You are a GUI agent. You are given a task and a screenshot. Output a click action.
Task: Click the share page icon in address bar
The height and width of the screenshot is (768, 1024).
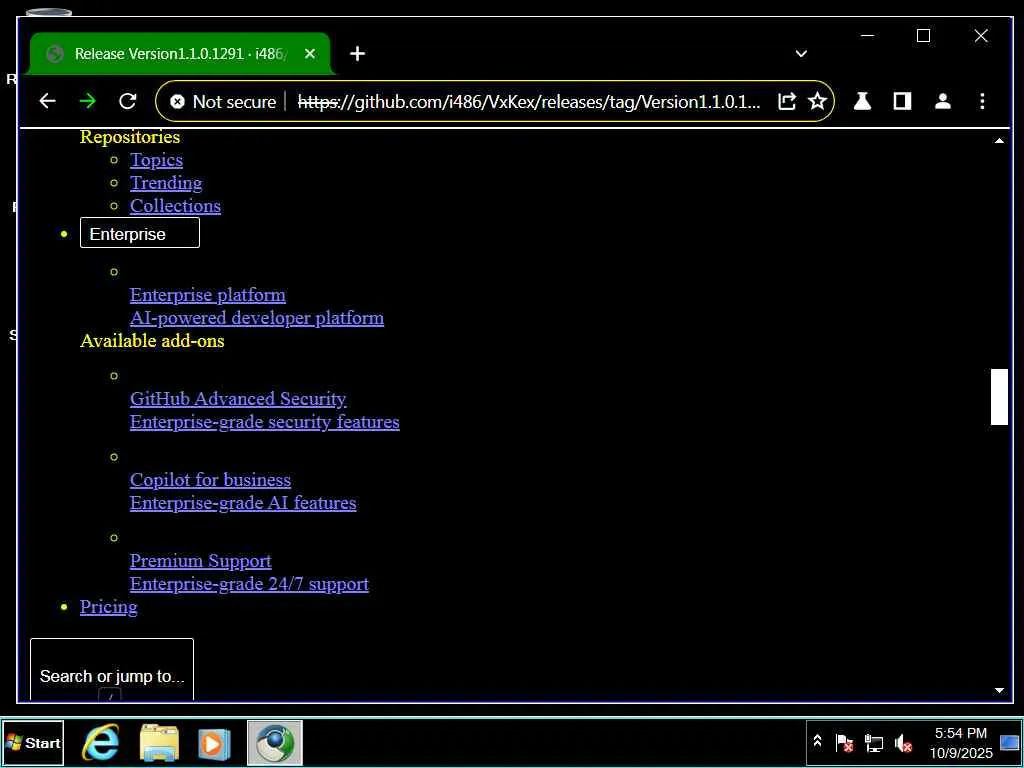pyautogui.click(x=787, y=101)
